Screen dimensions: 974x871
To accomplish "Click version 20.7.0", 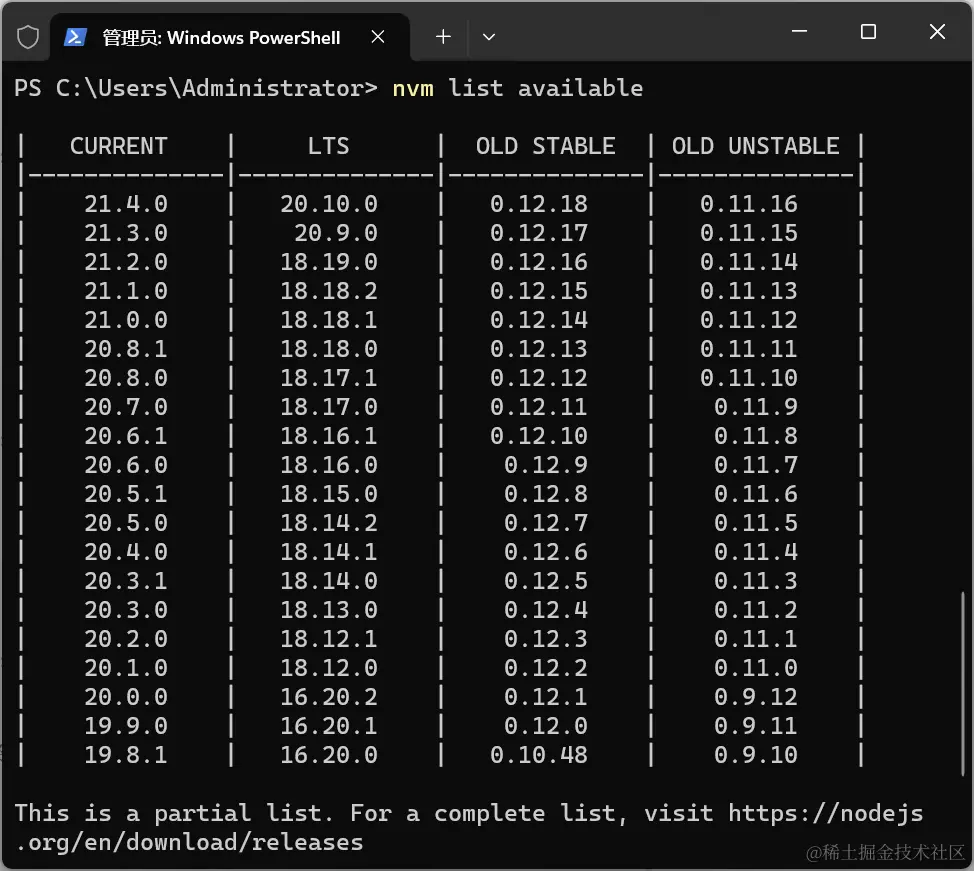I will 126,407.
